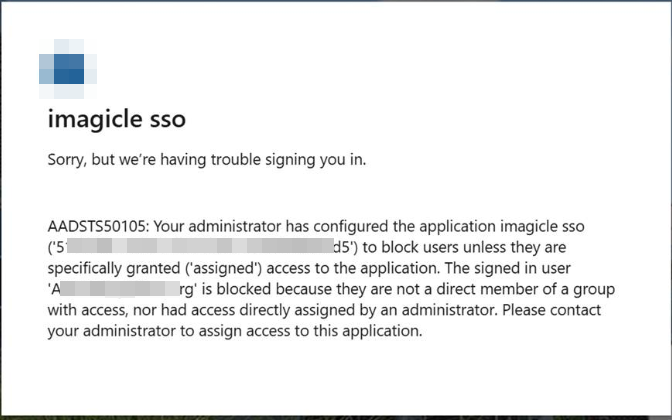This screenshot has height=420, width=672.
Task: Click 'The signed in user' phrase
Action: pos(508,268)
